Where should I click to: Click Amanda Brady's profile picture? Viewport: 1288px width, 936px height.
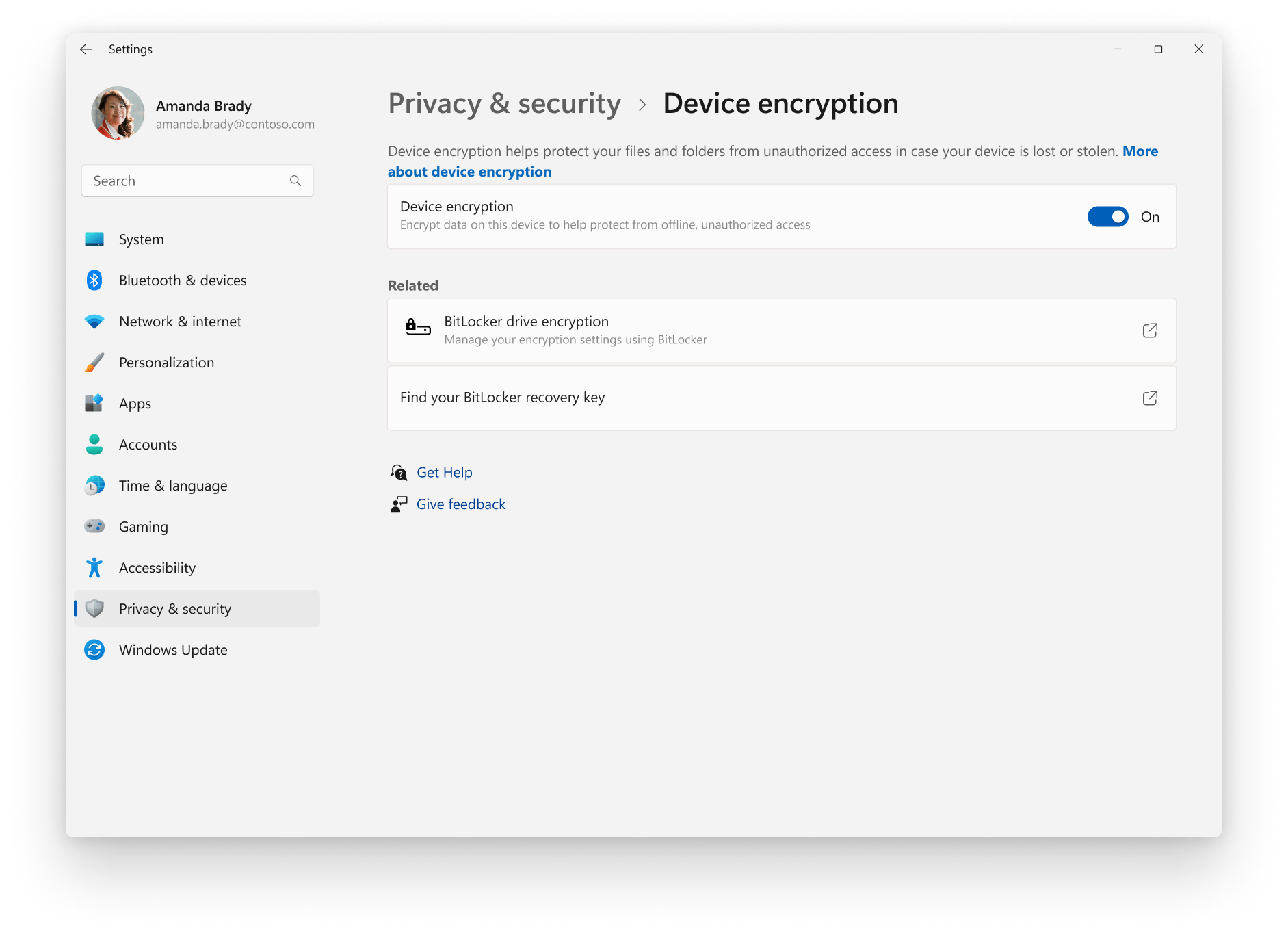tap(118, 112)
